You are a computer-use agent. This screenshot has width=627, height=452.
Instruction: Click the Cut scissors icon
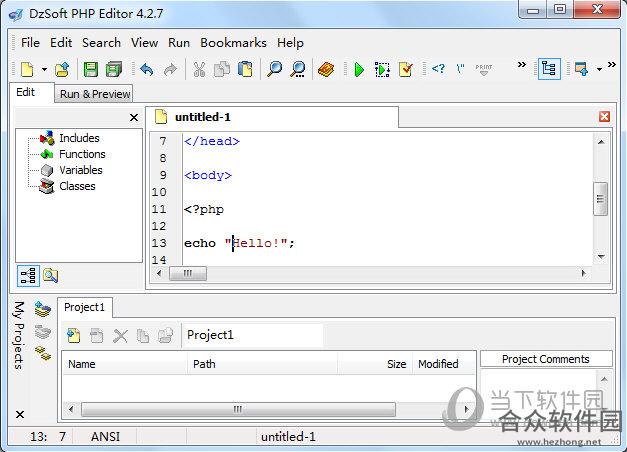click(199, 70)
